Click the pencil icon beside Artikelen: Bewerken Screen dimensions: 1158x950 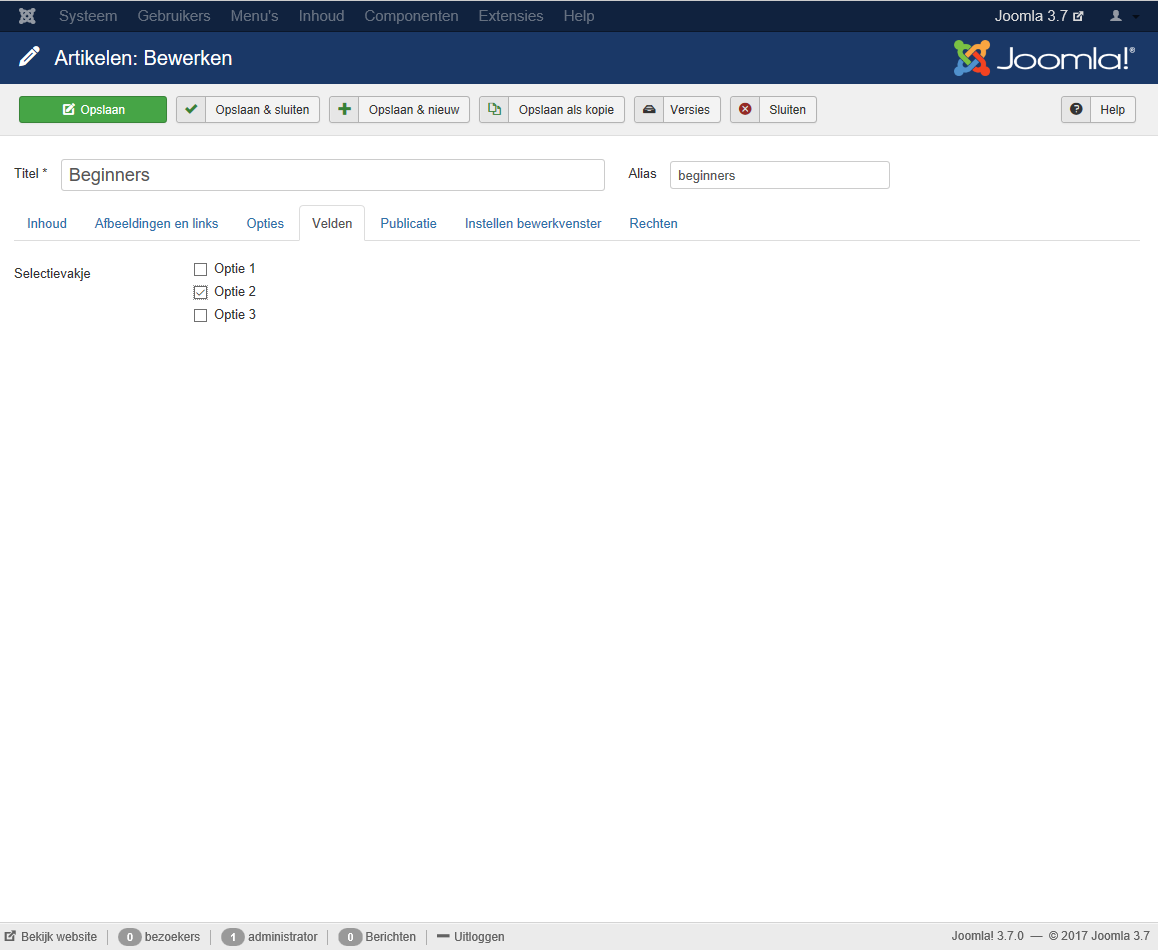(x=29, y=57)
